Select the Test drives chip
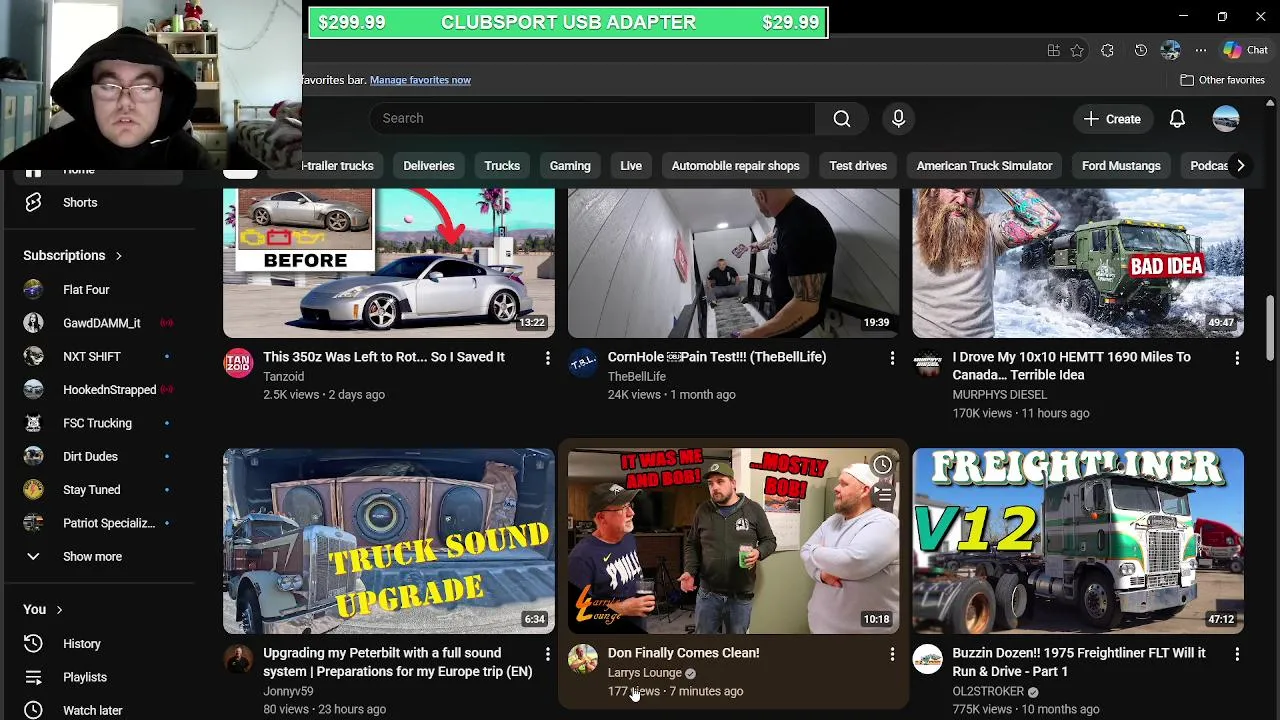This screenshot has height=720, width=1280. [858, 166]
